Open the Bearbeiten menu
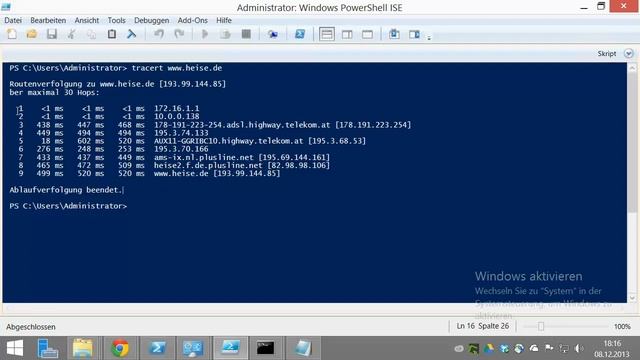The width and height of the screenshot is (640, 360). (48, 20)
